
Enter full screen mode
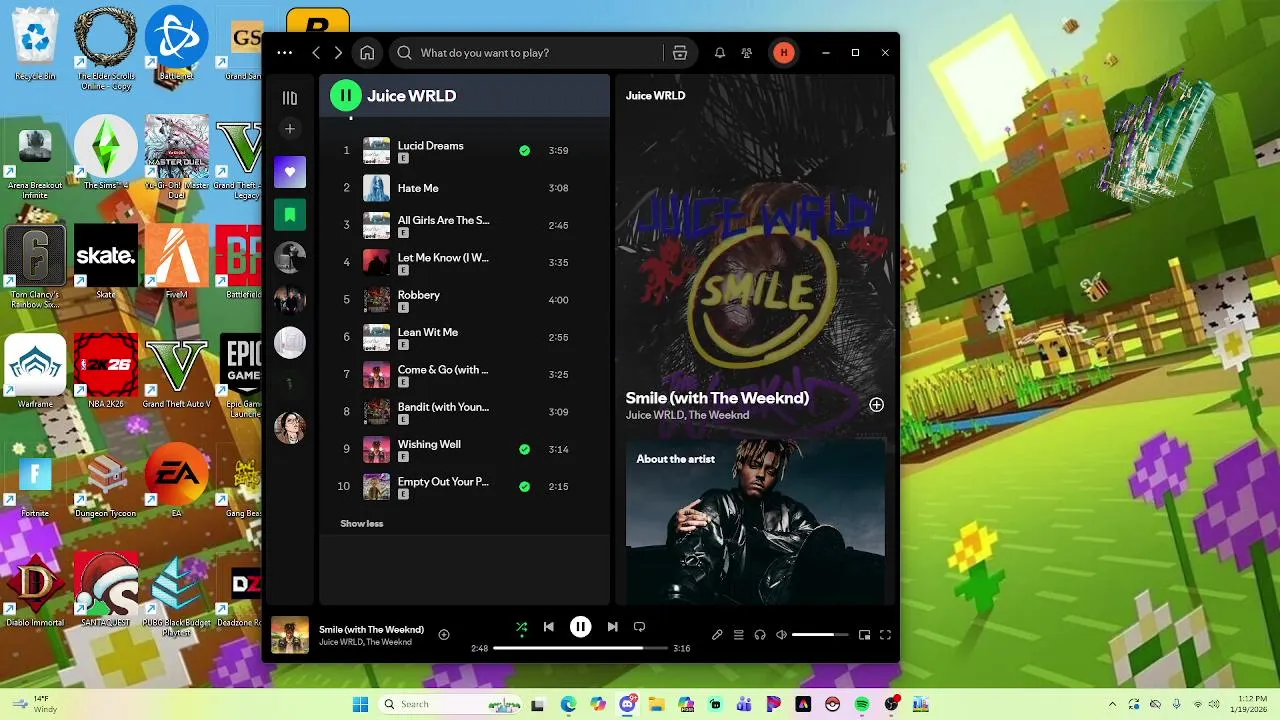[x=885, y=635]
